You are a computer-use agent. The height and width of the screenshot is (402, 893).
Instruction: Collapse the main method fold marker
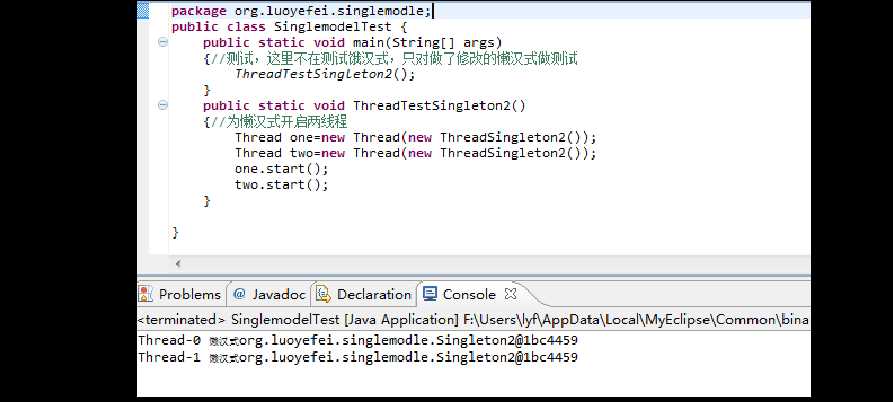(163, 42)
